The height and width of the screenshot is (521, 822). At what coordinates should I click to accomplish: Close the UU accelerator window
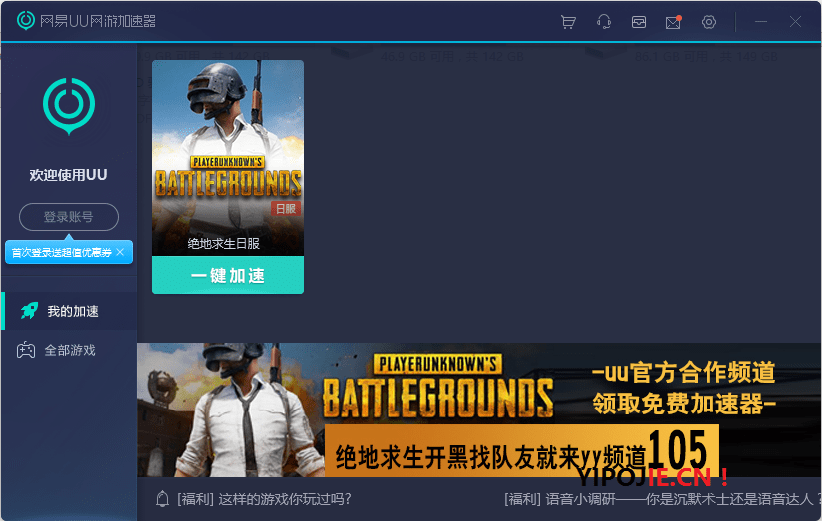795,21
